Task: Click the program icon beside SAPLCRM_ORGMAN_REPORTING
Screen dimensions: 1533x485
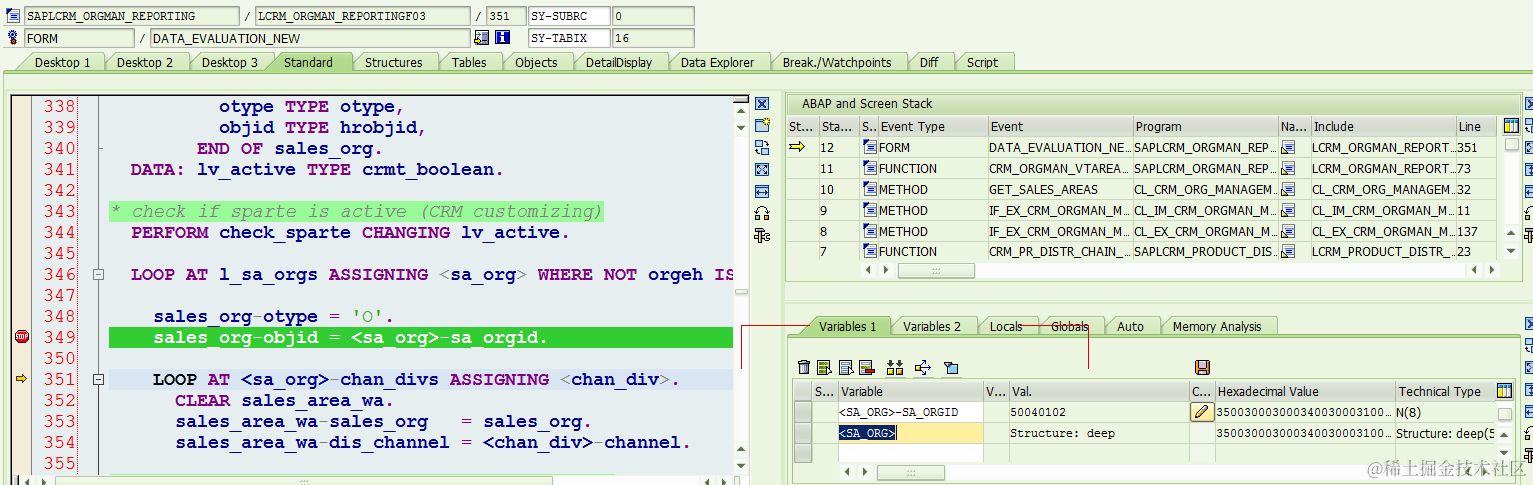Action: click(13, 16)
